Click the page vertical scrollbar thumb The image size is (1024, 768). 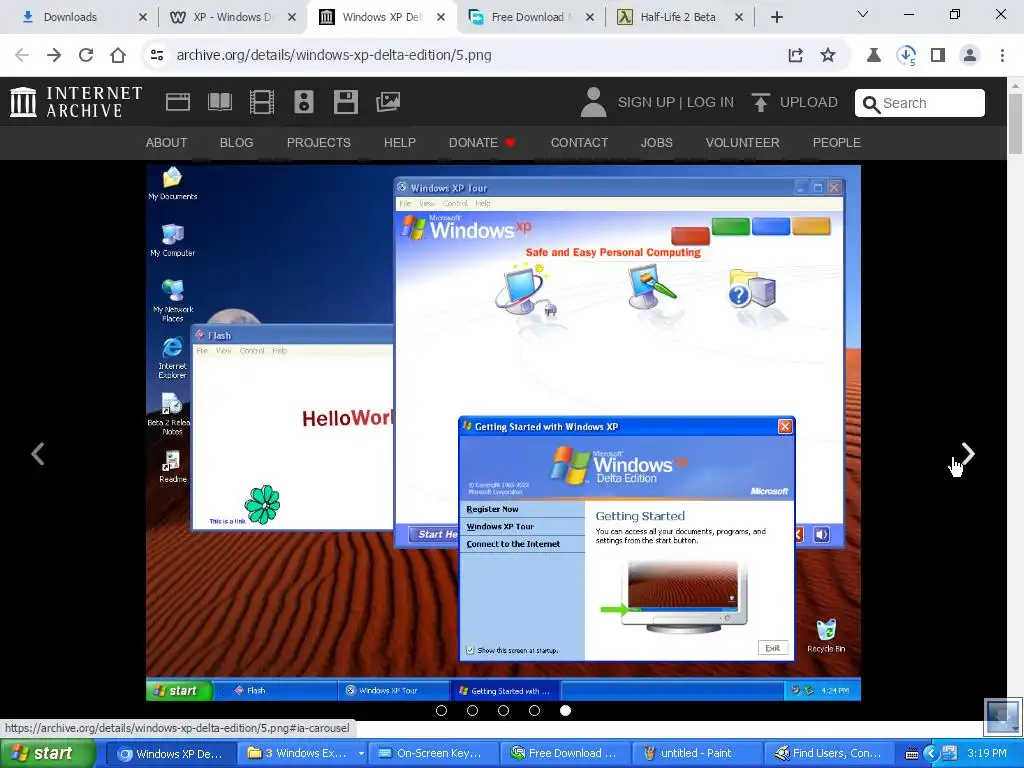1015,124
